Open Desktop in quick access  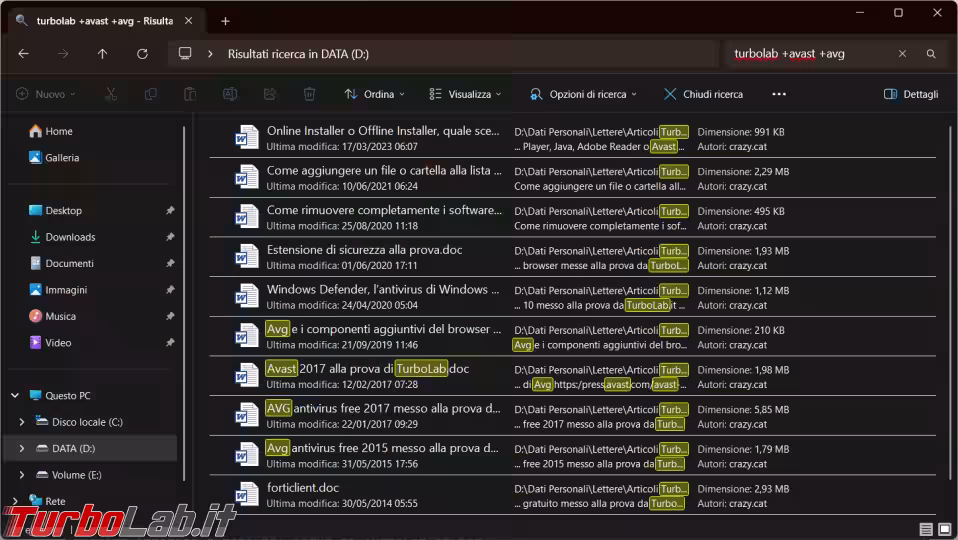point(56,211)
